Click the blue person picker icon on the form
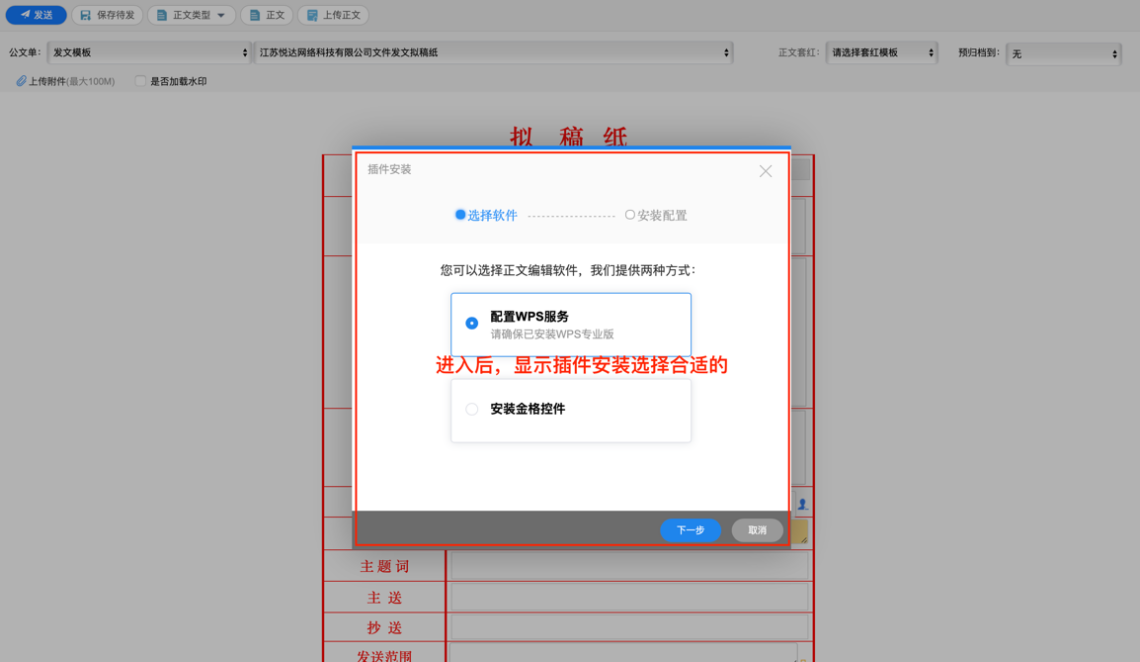The image size is (1140, 662). click(799, 504)
